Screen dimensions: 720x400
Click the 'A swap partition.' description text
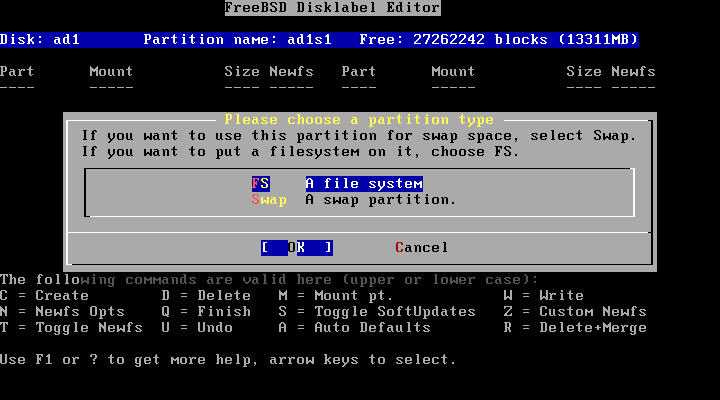(381, 200)
